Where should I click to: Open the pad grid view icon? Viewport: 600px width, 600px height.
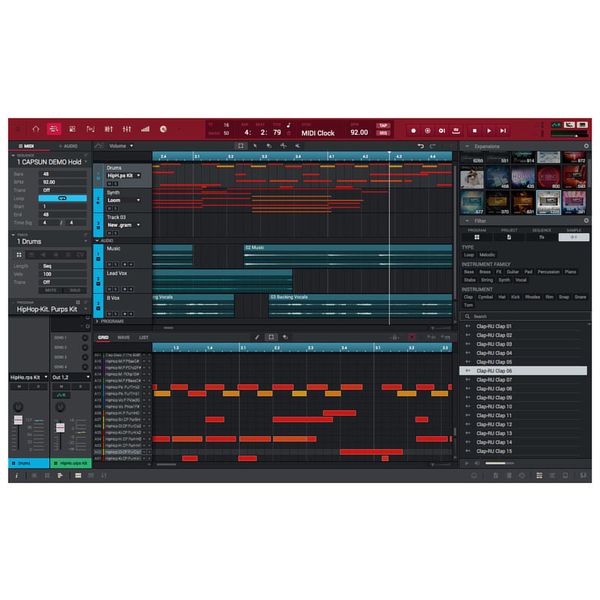pos(72,129)
